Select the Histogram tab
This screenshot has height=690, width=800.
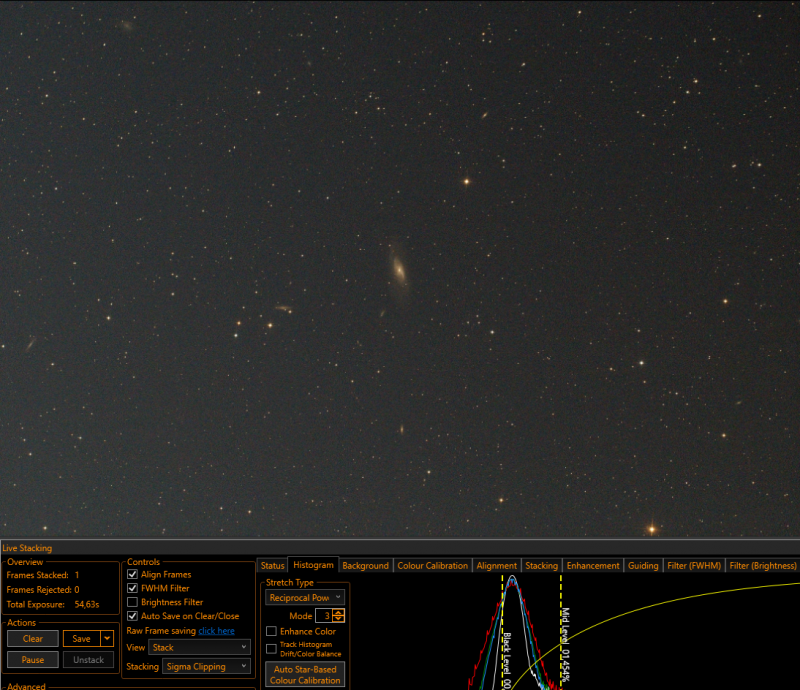click(x=313, y=564)
